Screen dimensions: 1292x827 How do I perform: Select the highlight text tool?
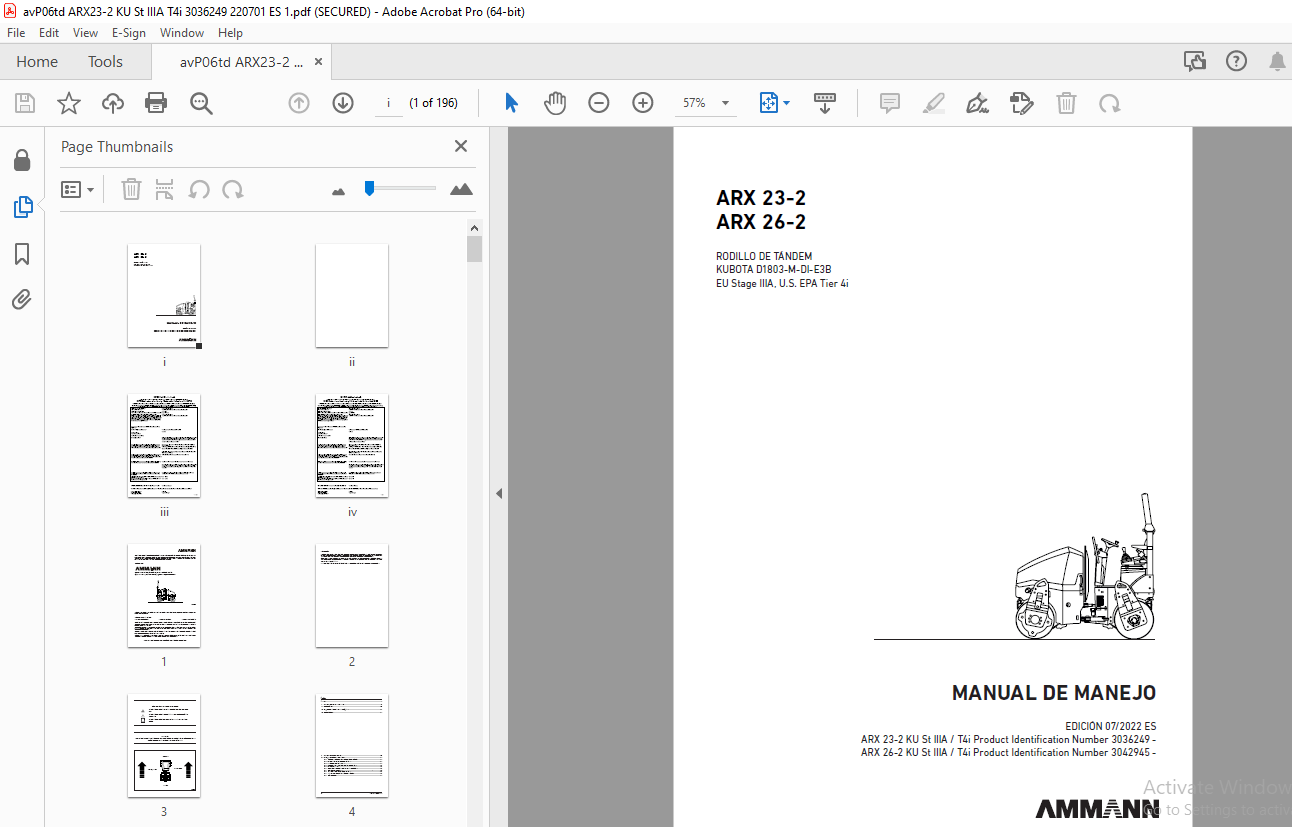click(933, 103)
